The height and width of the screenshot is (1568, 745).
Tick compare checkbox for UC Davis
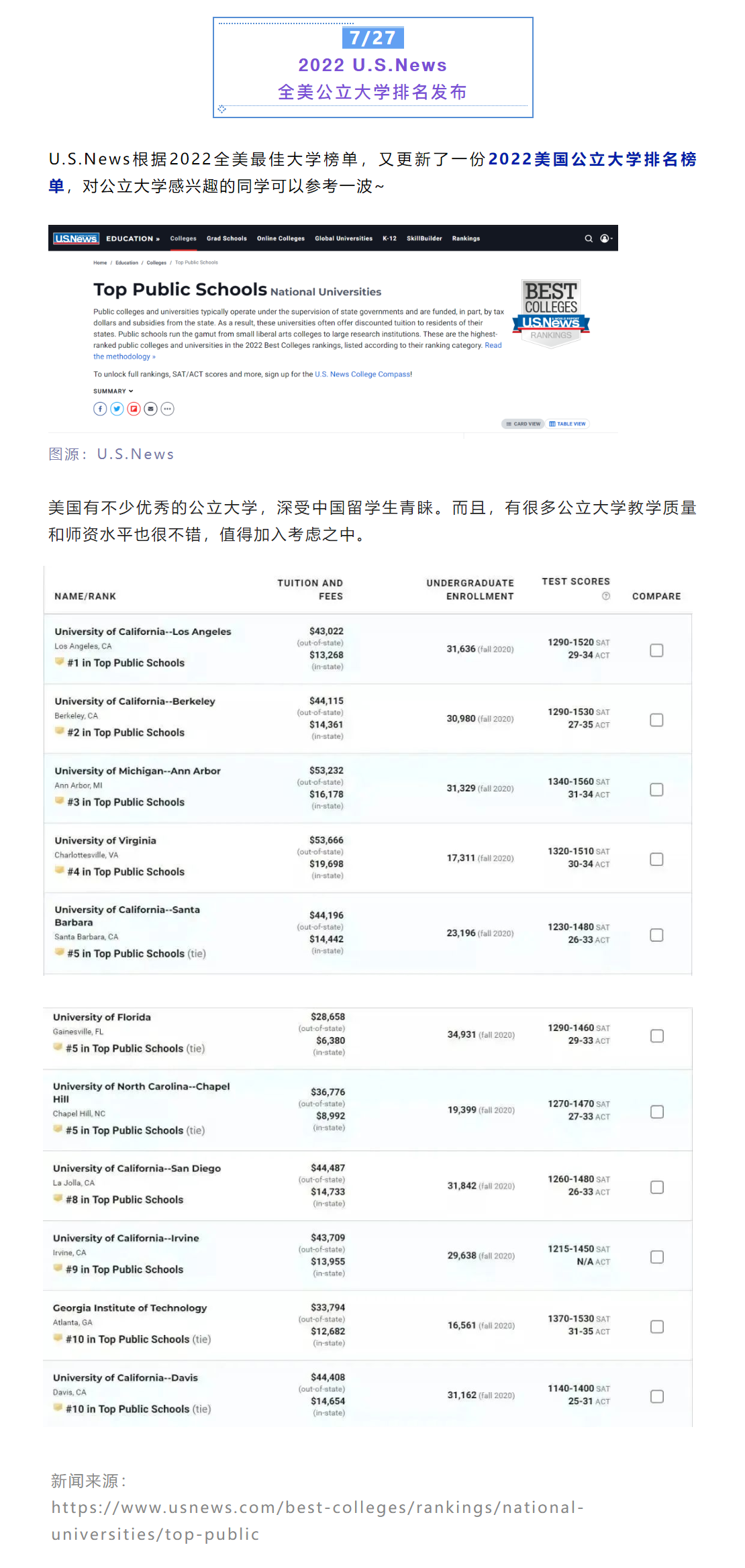[657, 1397]
